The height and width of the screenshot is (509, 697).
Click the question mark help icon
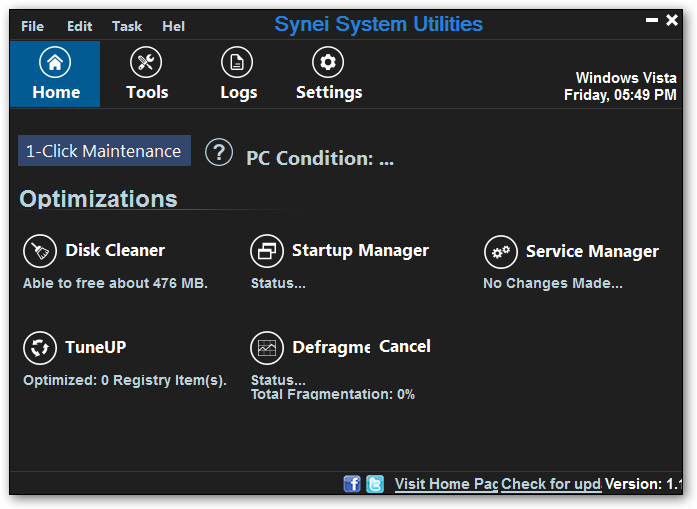coord(219,152)
